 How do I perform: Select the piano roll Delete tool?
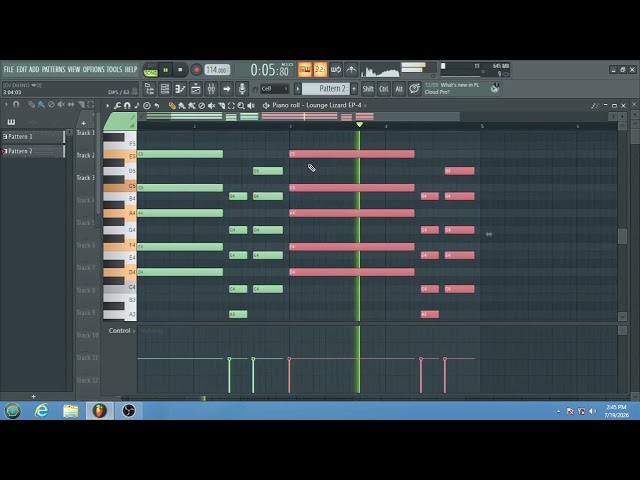coord(201,106)
